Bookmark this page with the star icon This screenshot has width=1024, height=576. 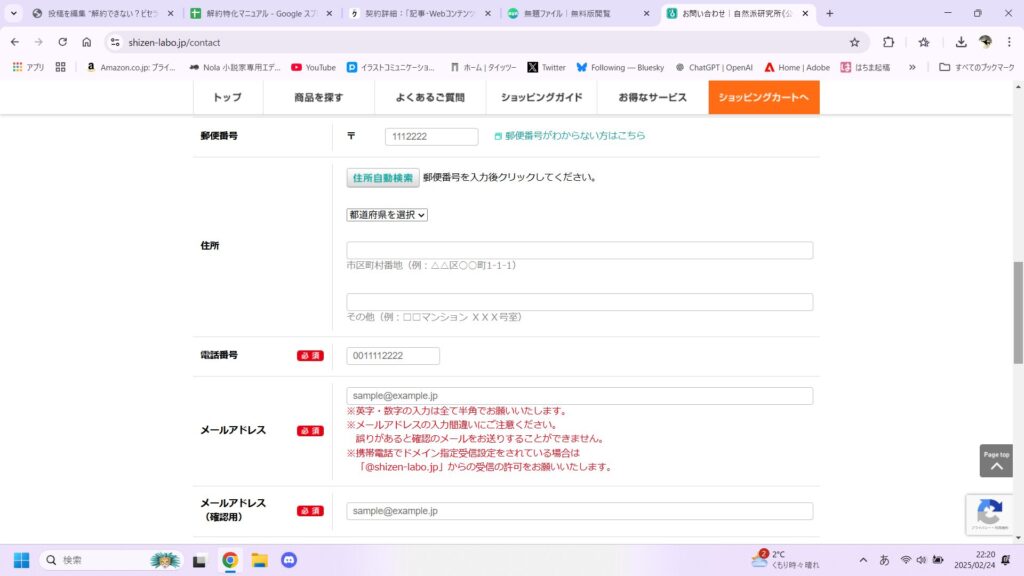pyautogui.click(x=854, y=42)
